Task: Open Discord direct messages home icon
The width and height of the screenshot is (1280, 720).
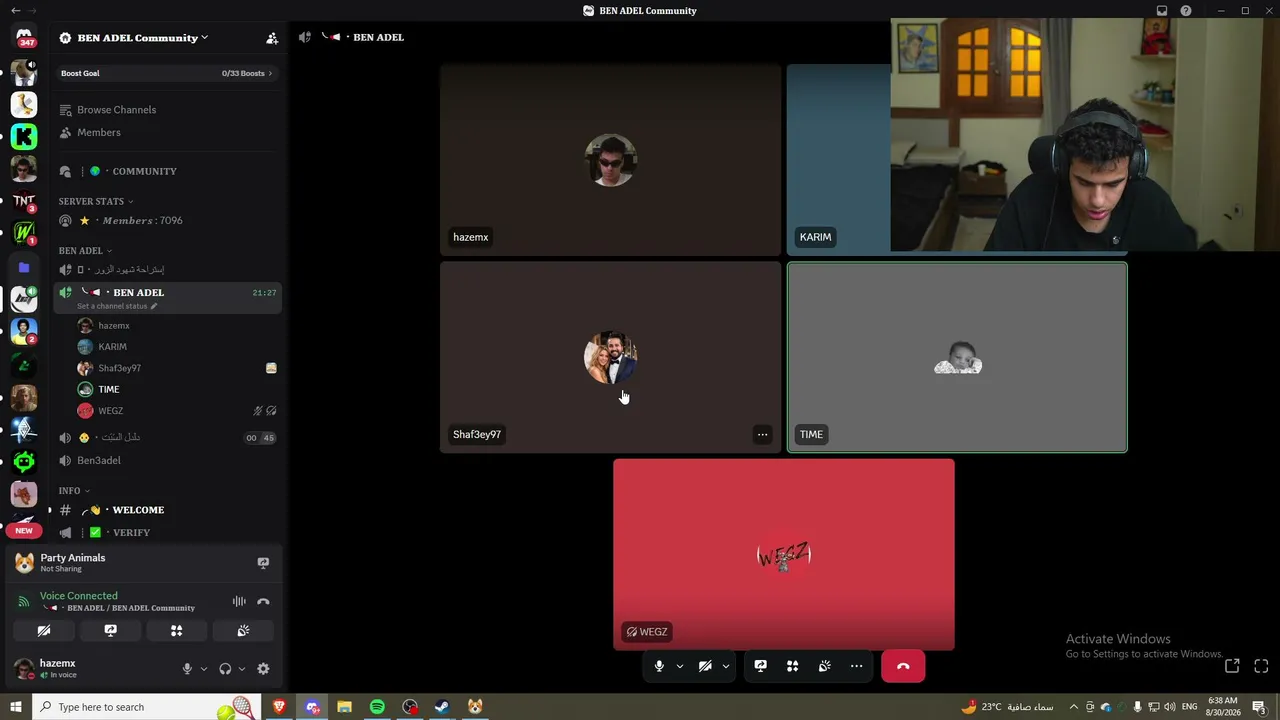Action: coord(24,37)
